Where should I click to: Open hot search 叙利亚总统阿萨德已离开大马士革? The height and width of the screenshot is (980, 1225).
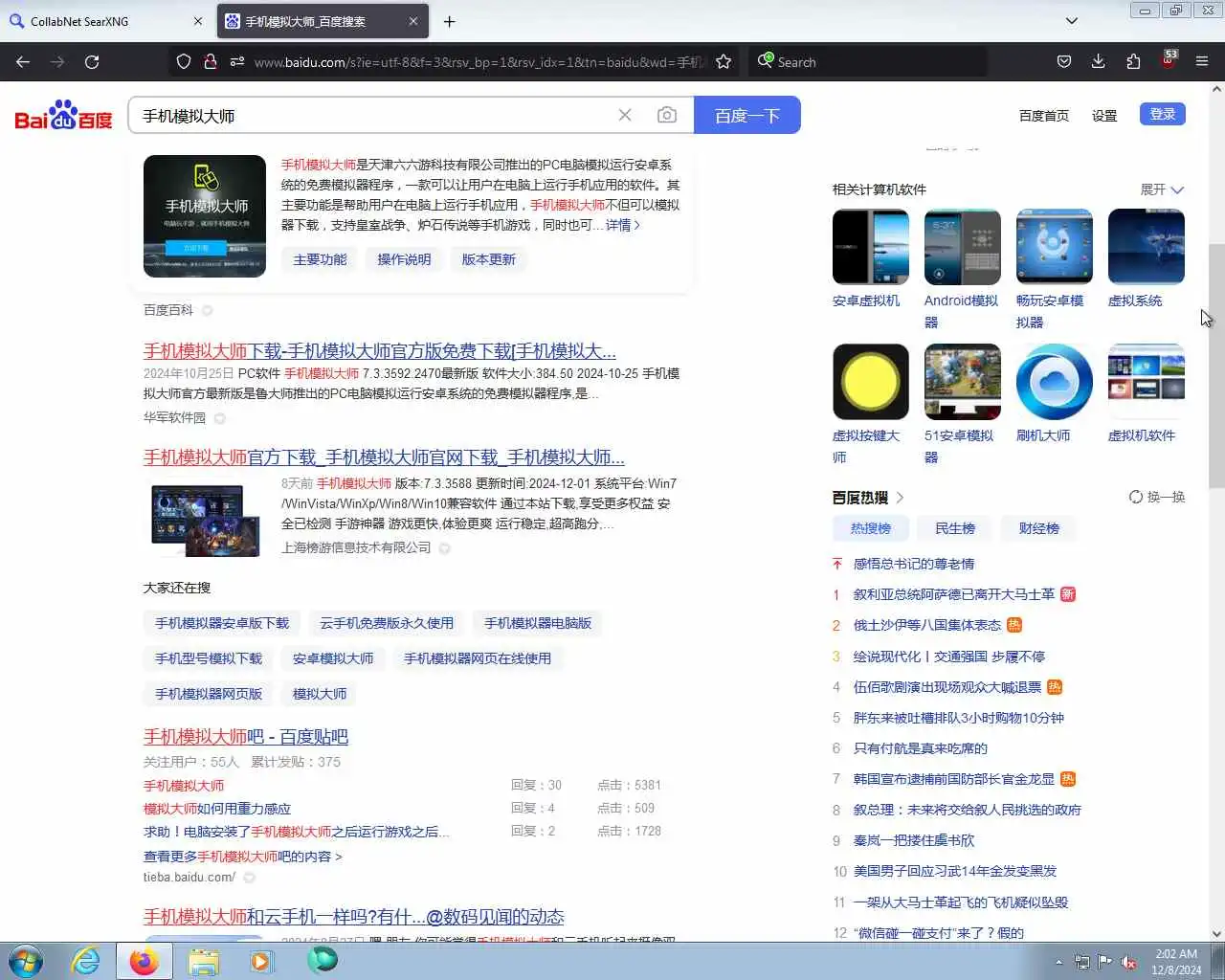tap(954, 594)
